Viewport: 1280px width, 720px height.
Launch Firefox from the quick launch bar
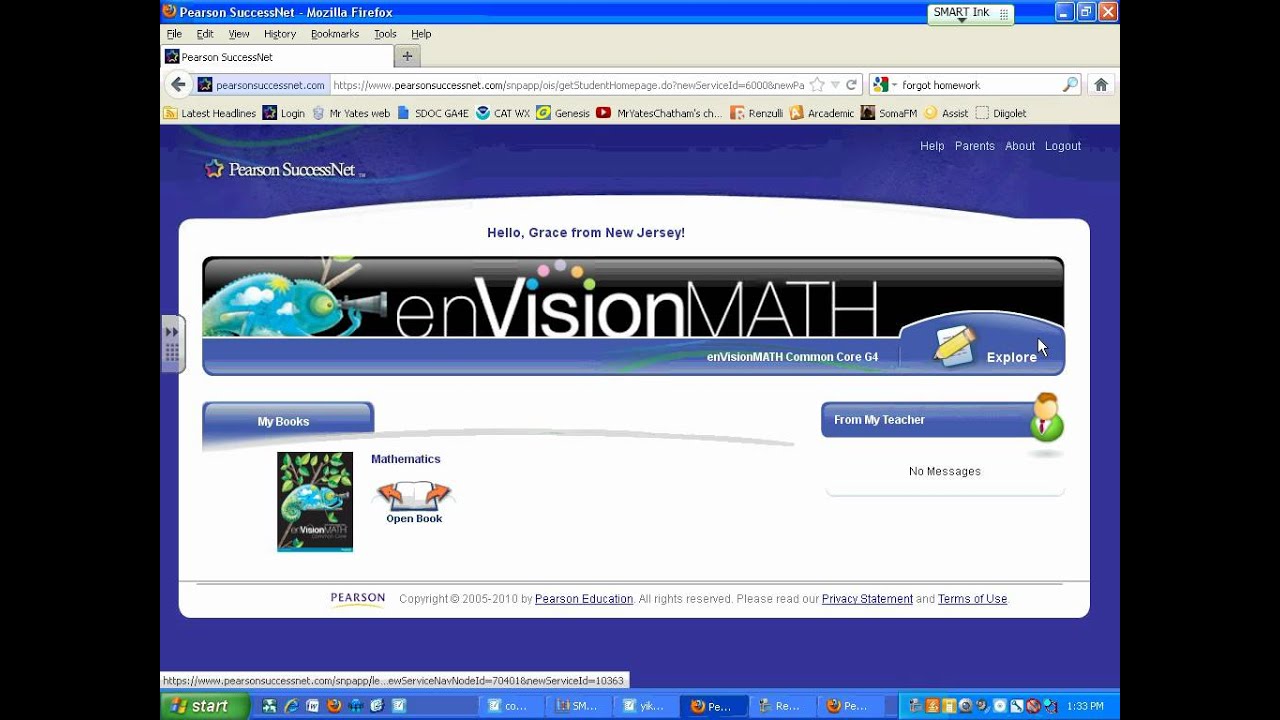(334, 706)
